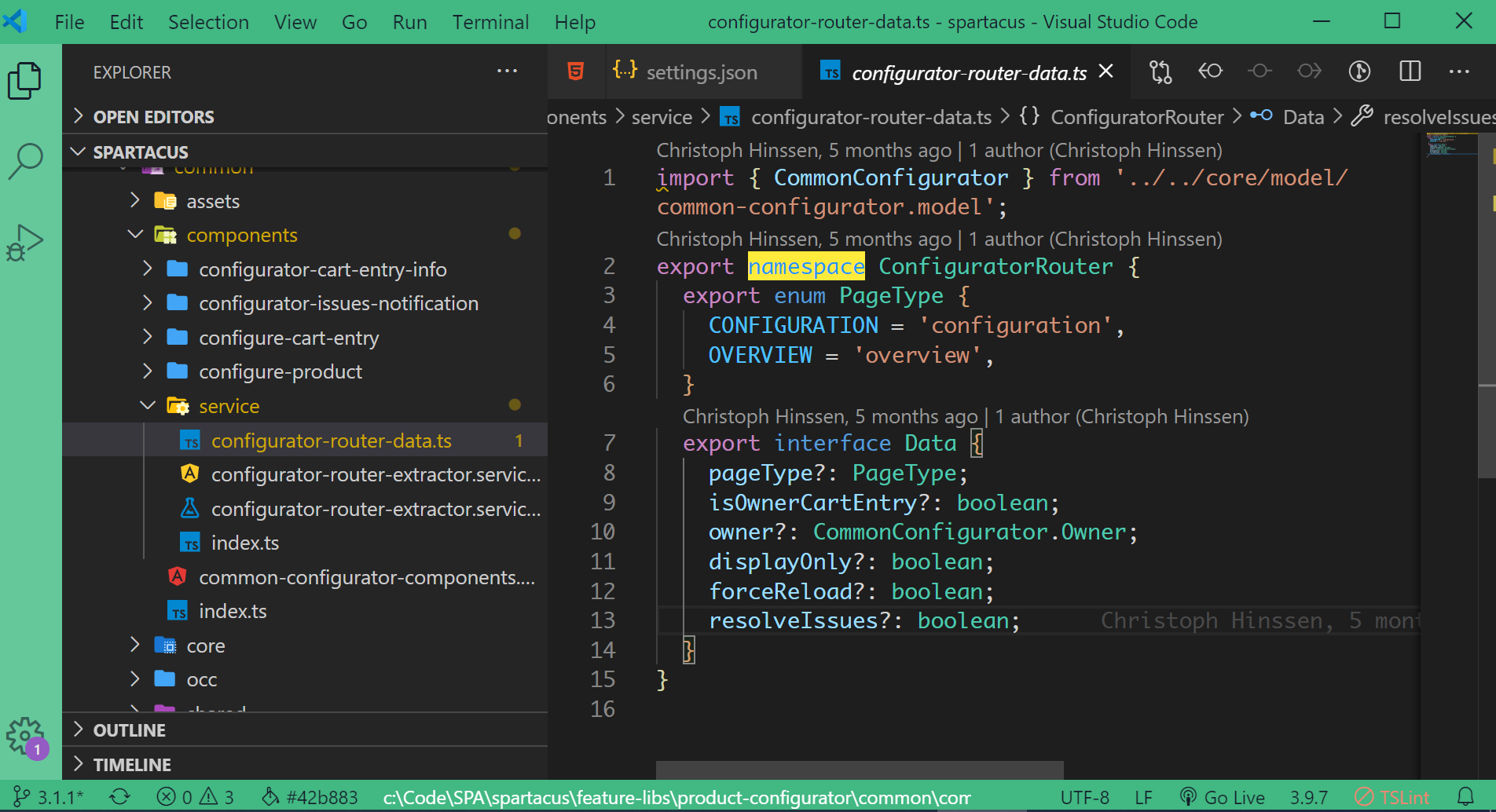Screen dimensions: 1496x812
Task: Change file encoding UTF-8 in status bar
Action: click(x=1084, y=797)
